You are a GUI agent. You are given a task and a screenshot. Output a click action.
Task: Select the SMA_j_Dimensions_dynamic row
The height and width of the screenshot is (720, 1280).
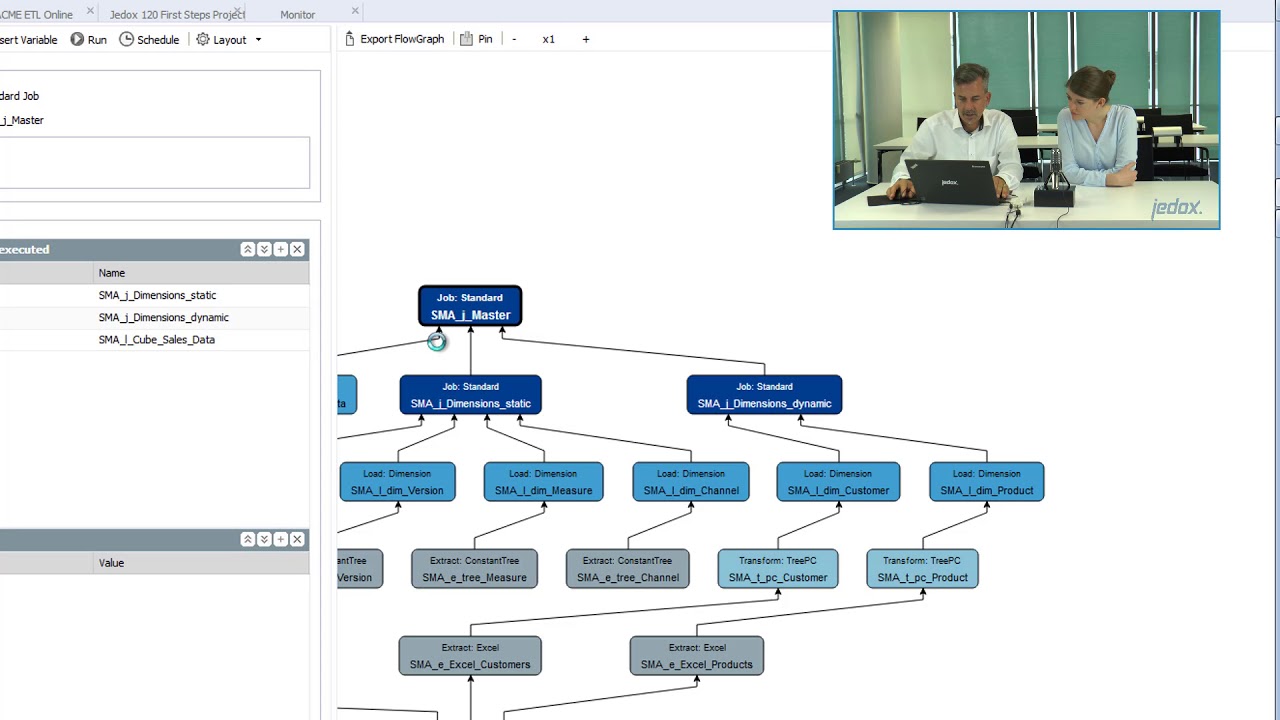tap(154, 317)
